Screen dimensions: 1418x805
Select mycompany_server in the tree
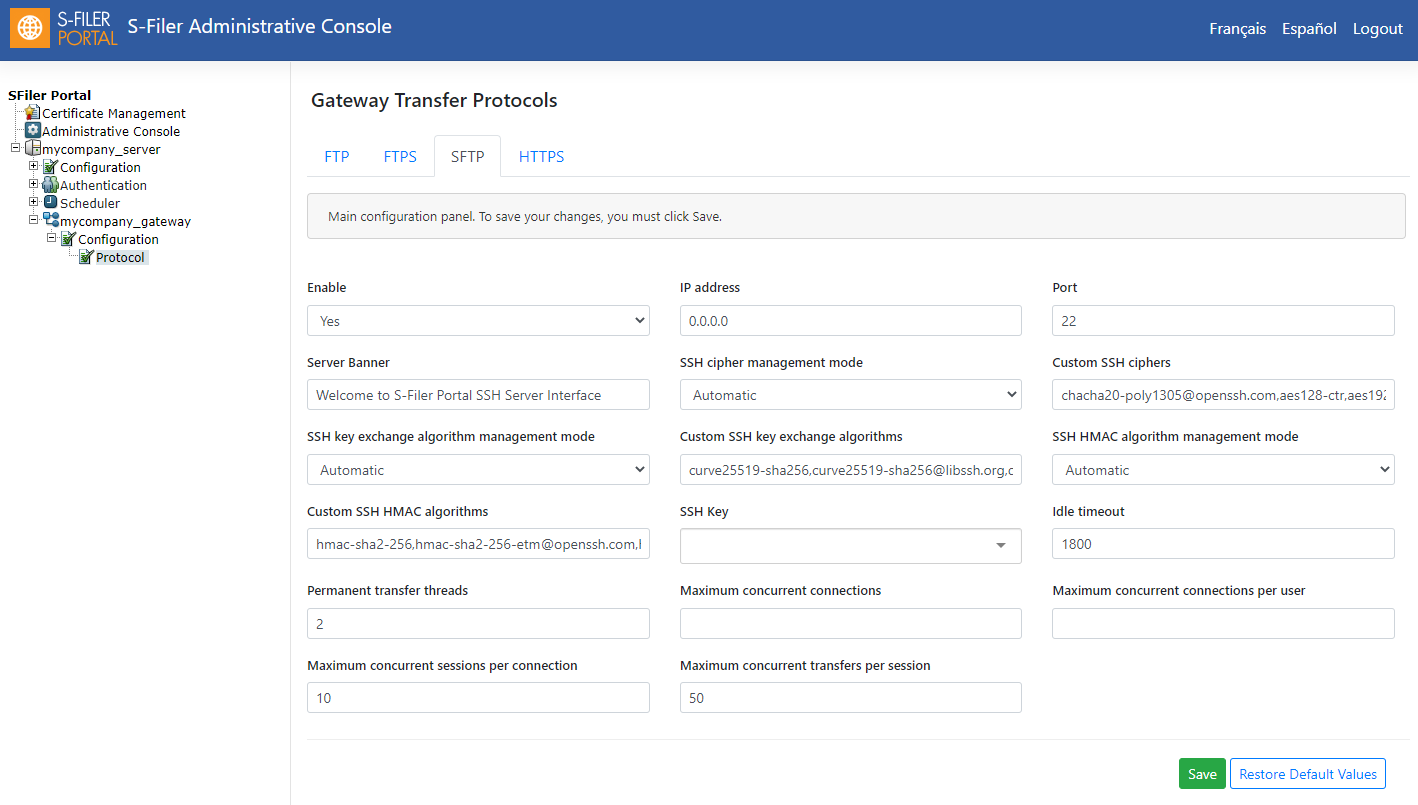click(x=101, y=149)
